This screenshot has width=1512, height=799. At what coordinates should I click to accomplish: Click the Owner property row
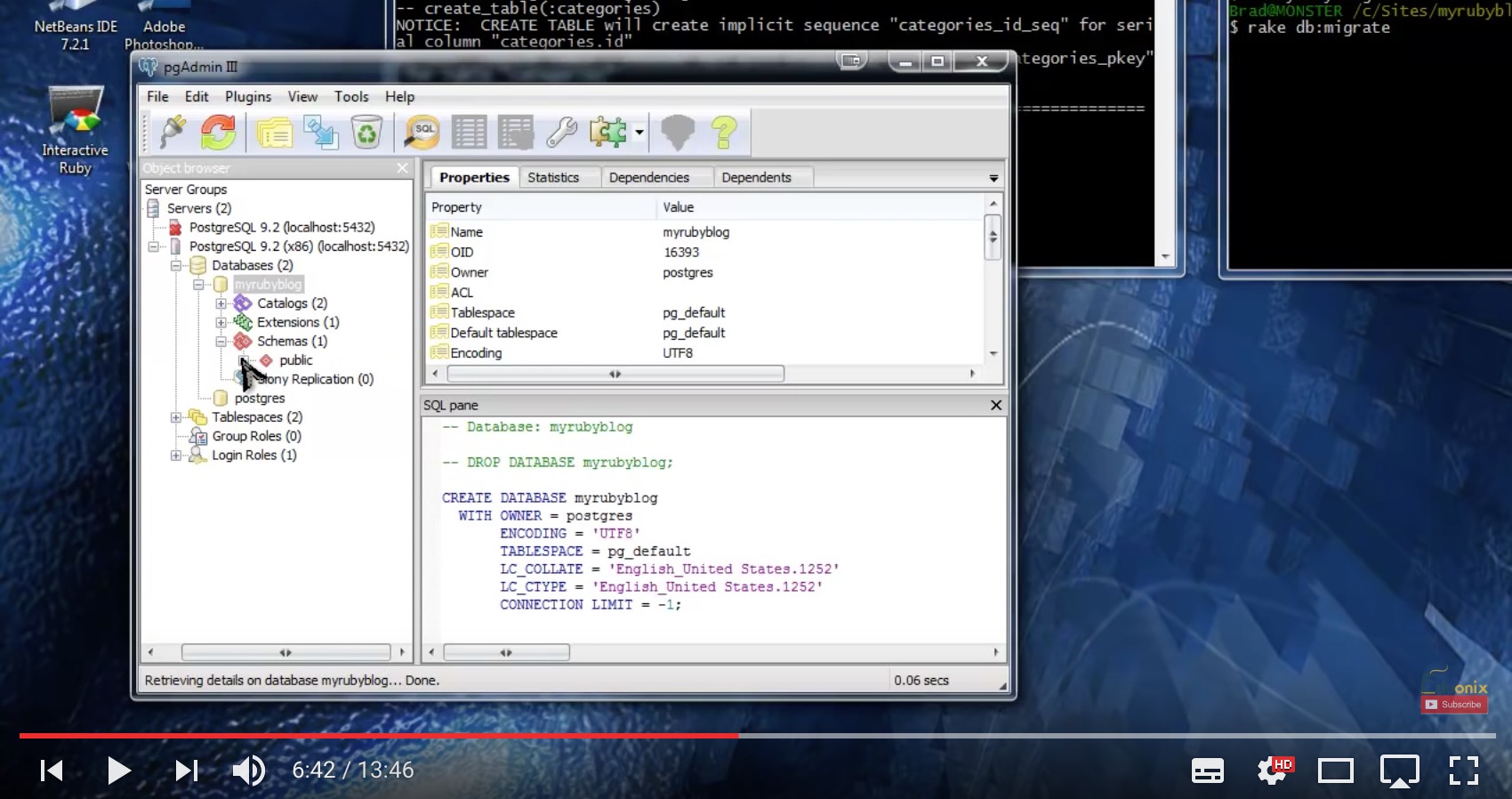707,272
